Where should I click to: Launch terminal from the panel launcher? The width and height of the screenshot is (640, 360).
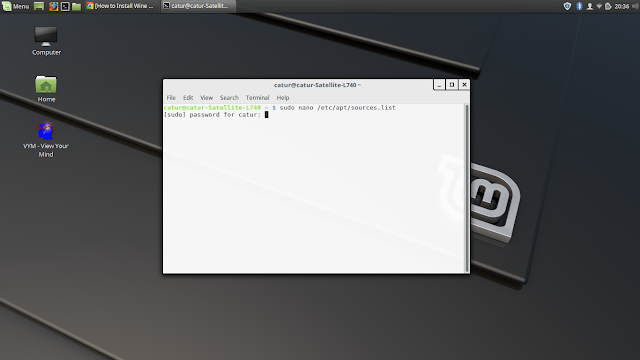(x=65, y=6)
